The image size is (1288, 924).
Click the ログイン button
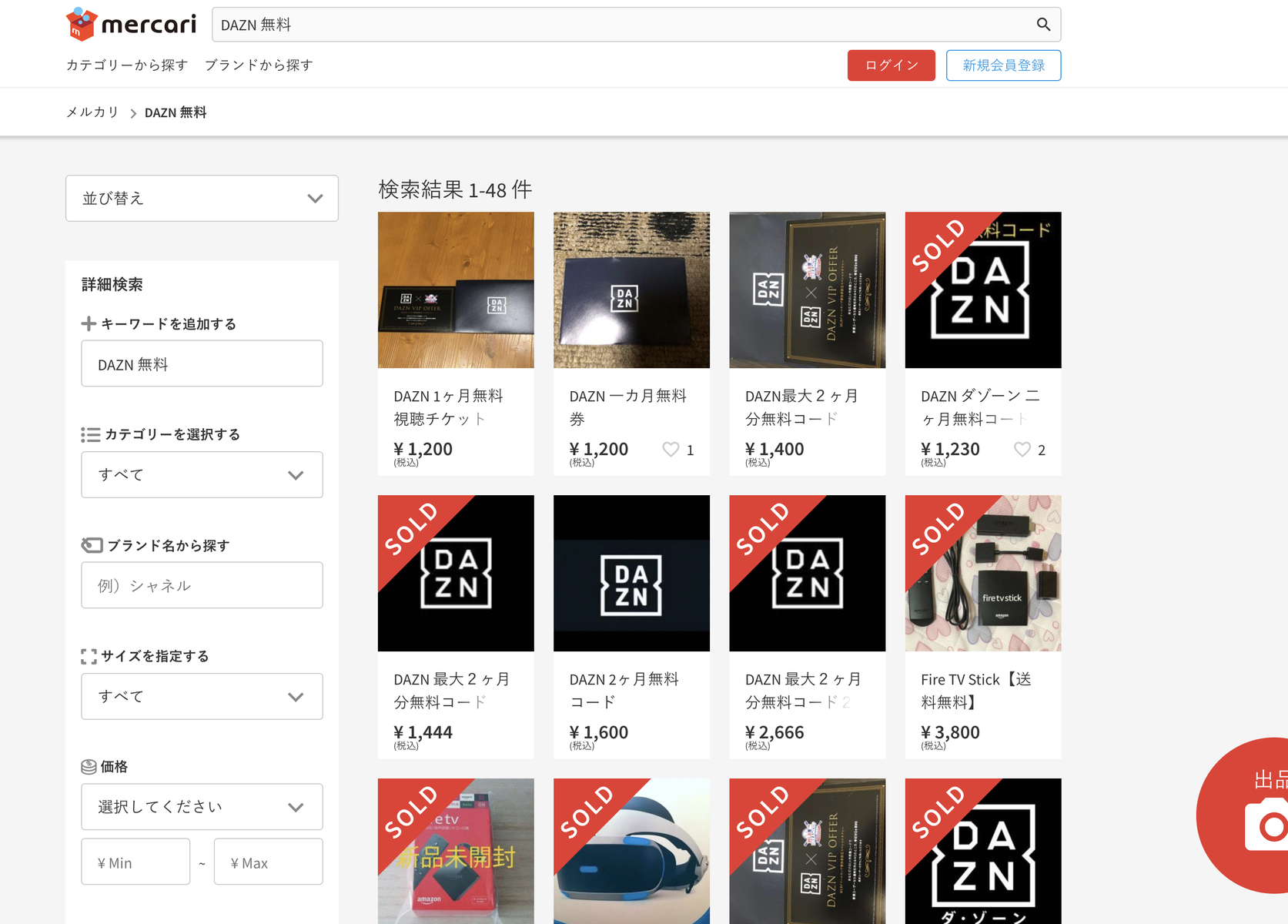pyautogui.click(x=892, y=65)
